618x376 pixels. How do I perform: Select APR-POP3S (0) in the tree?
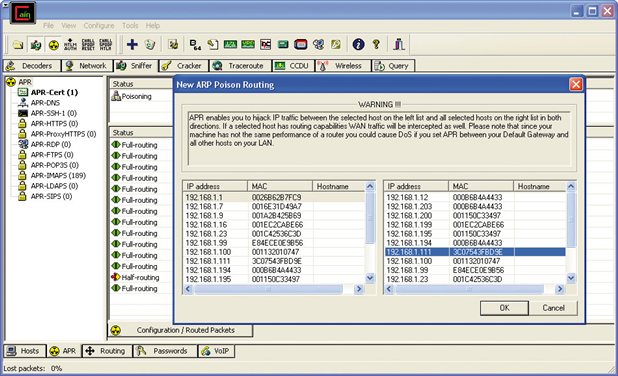coord(55,165)
